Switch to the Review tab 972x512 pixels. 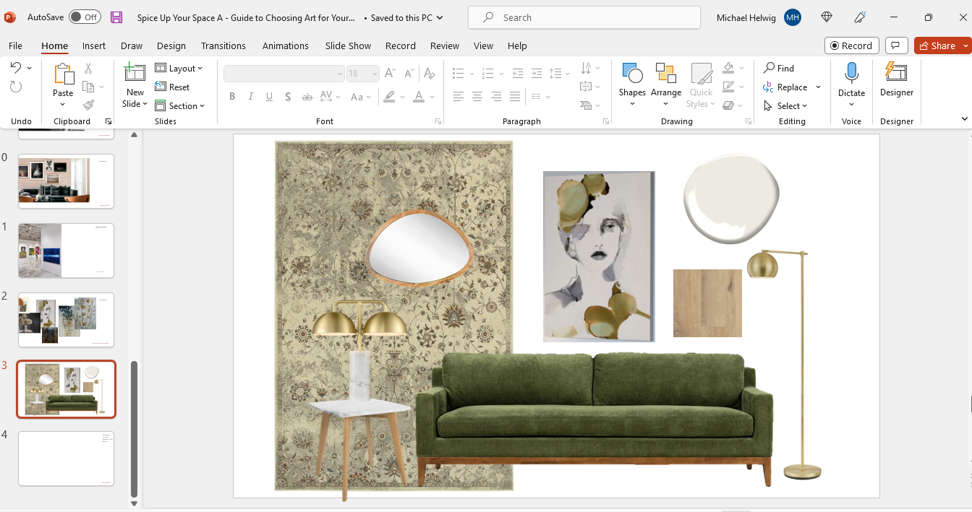coord(444,46)
